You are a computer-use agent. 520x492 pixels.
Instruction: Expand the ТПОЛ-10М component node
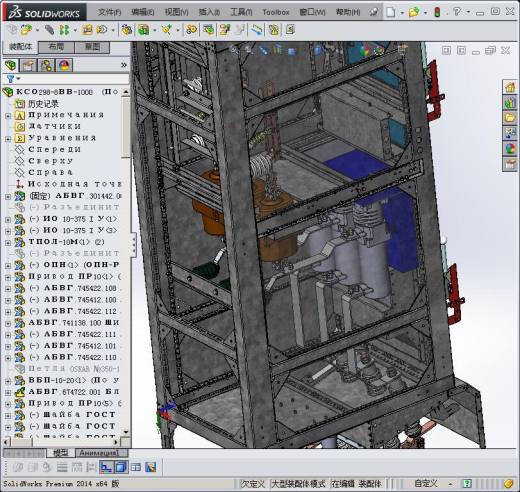[8, 242]
